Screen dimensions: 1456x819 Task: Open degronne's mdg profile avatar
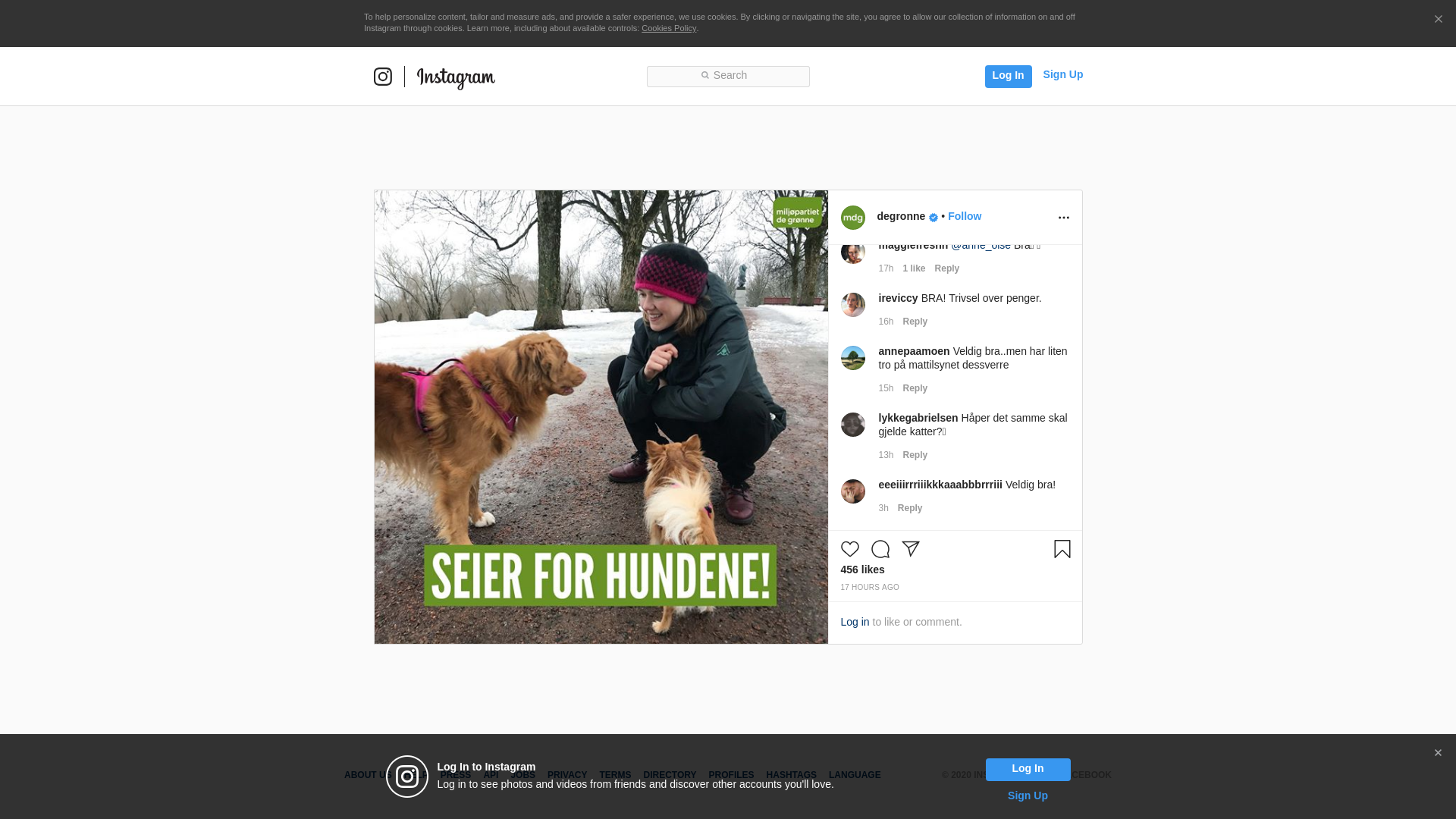852,218
